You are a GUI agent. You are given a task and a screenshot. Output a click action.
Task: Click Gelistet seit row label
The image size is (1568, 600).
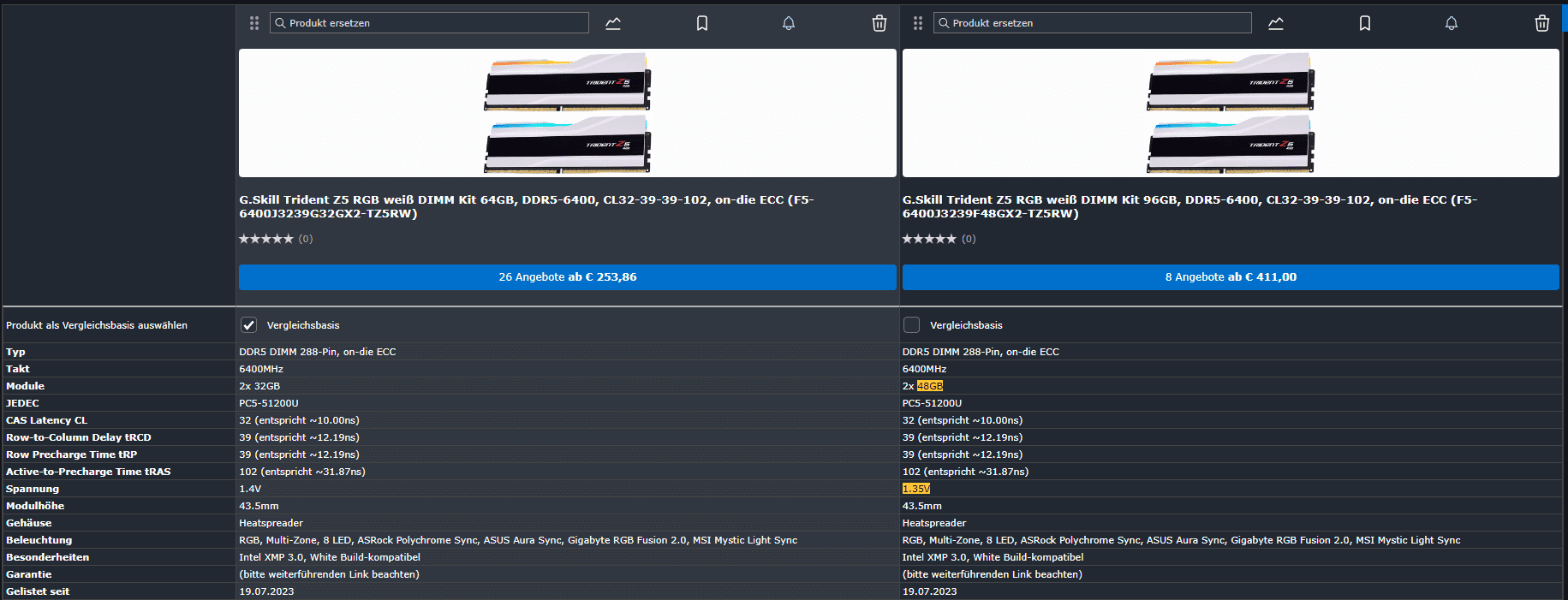[38, 591]
